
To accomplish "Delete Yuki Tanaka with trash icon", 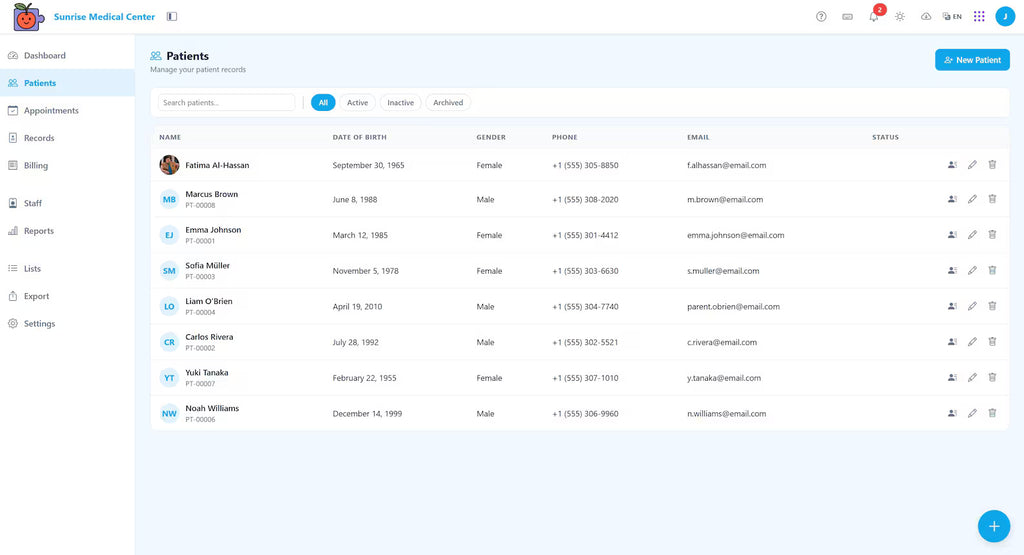I will [x=992, y=377].
